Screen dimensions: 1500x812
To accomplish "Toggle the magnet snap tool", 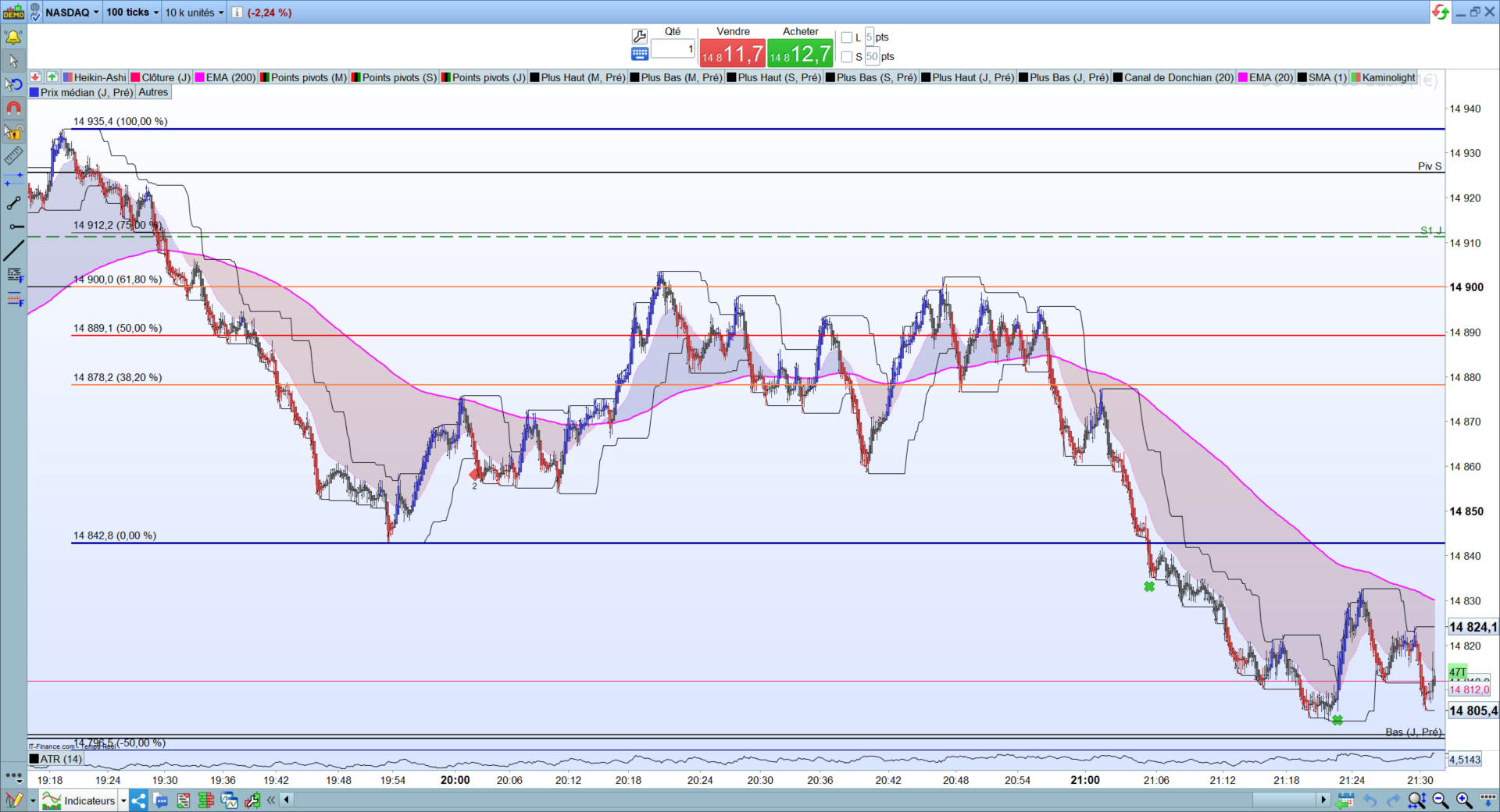I will click(13, 108).
